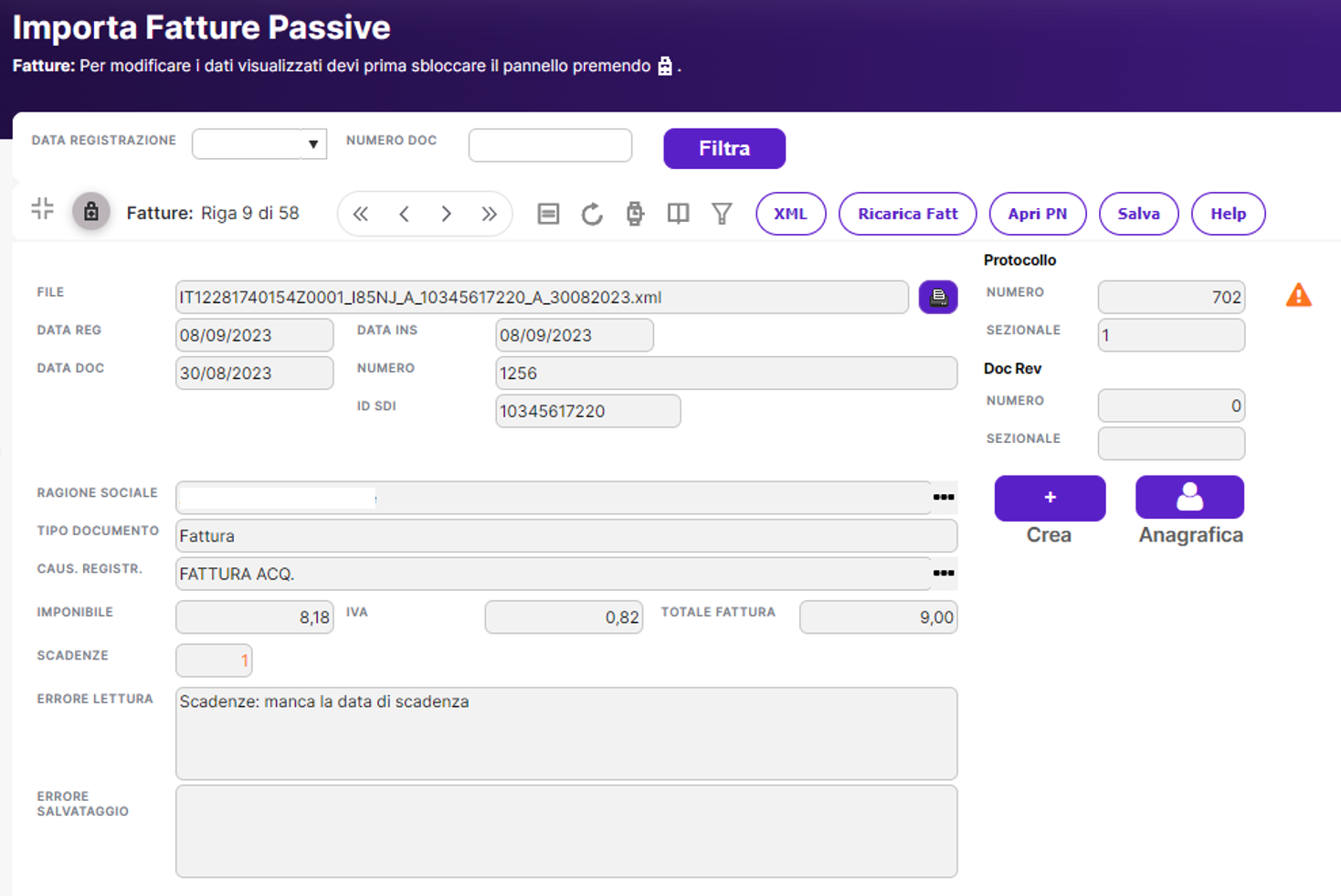Click the Tipo Documento field Fattura

566,535
